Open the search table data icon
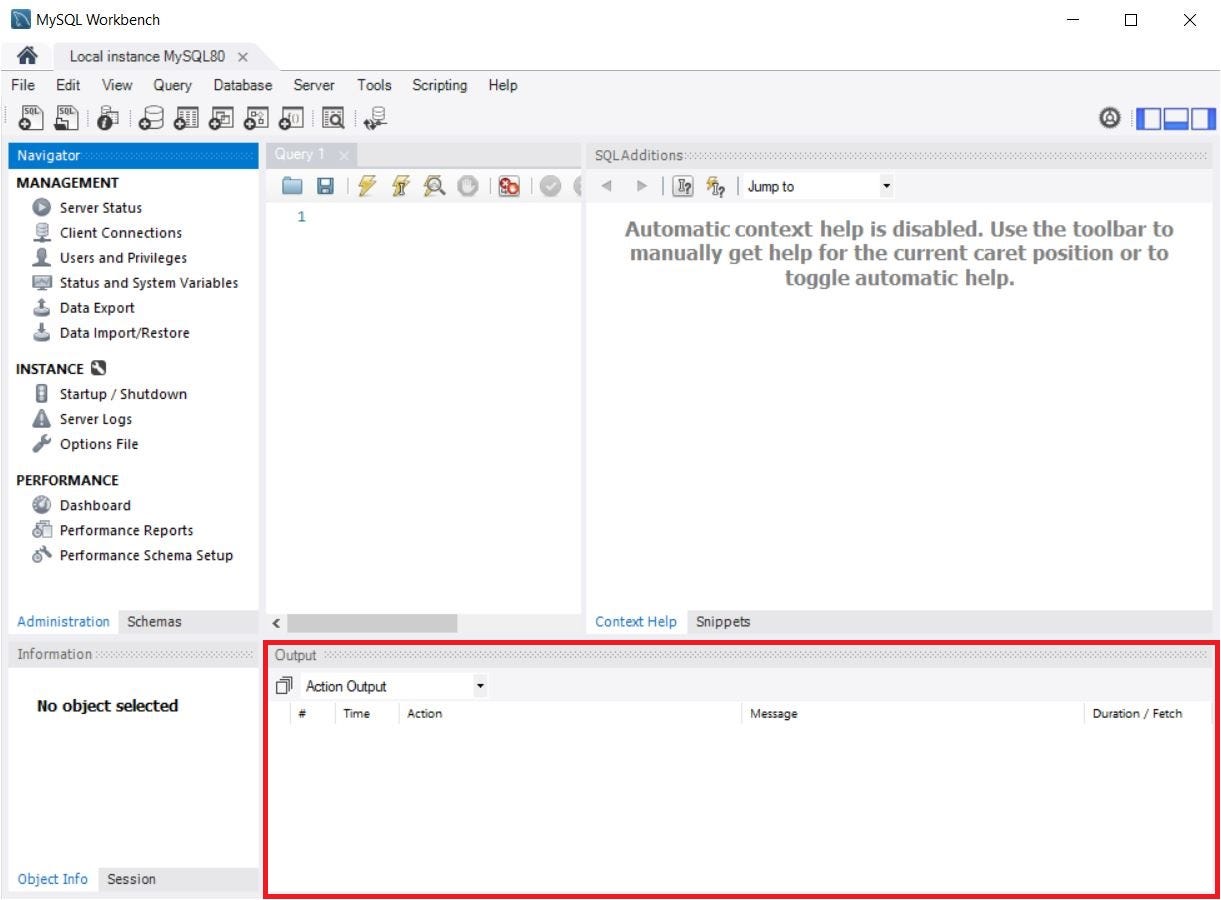 [x=333, y=118]
